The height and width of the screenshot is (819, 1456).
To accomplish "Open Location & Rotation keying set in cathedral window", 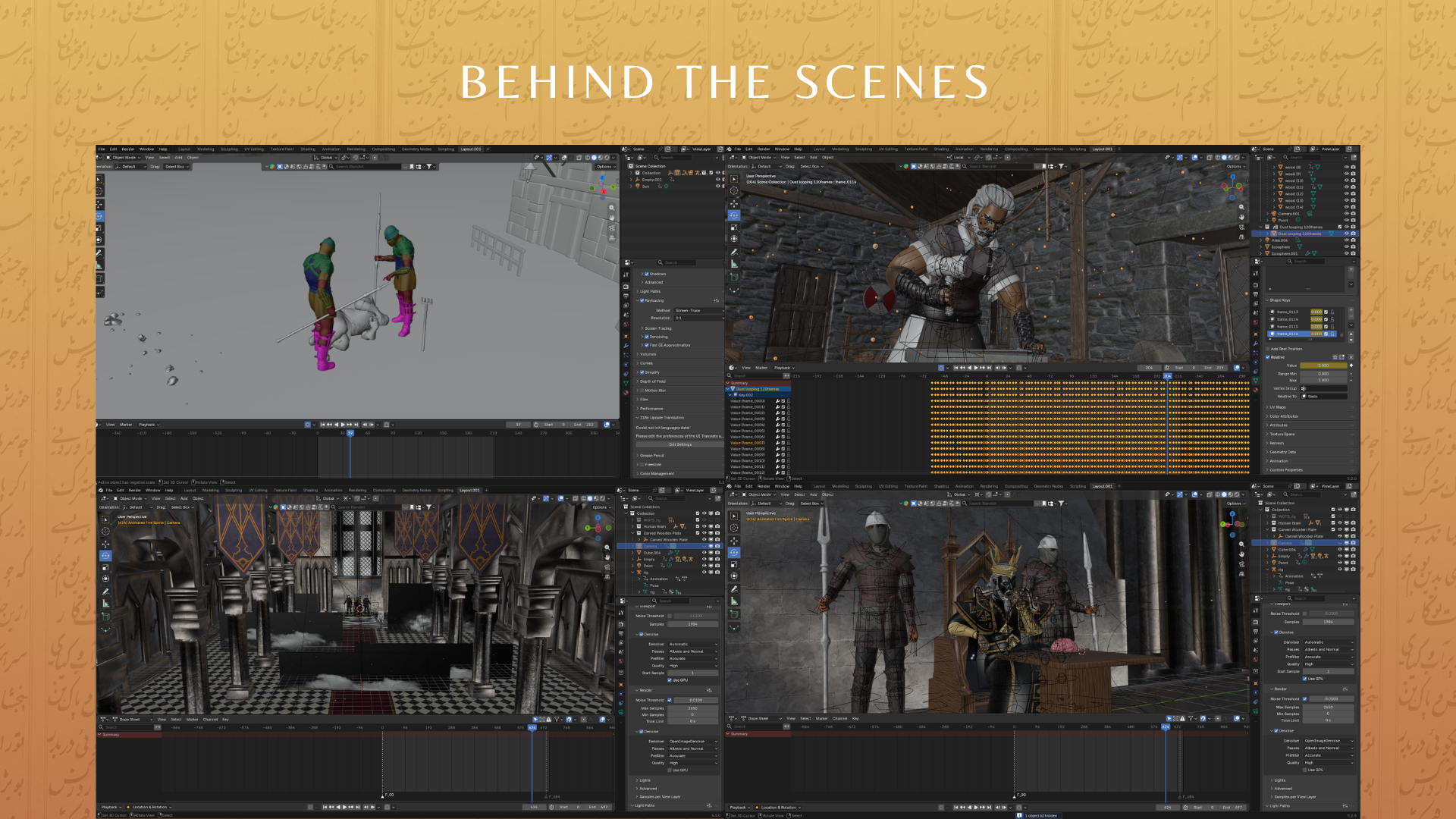I will (149, 807).
